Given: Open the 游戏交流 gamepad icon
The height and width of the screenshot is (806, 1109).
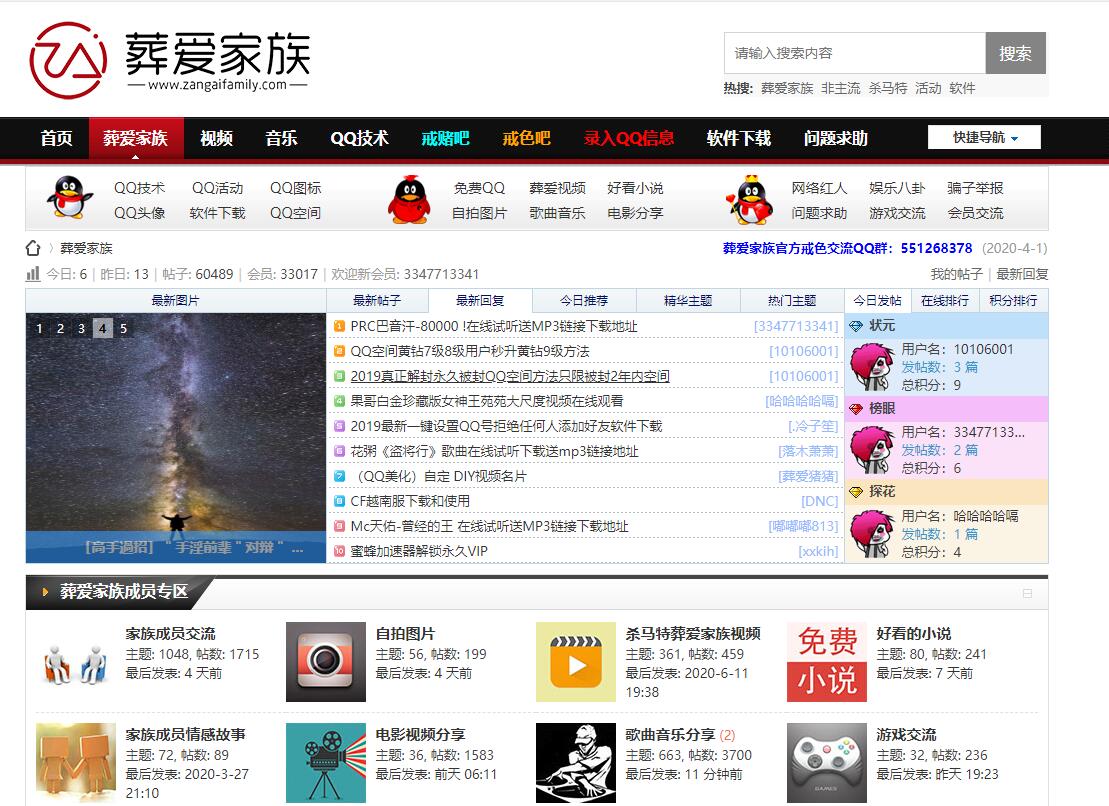Looking at the screenshot, I should [x=827, y=763].
